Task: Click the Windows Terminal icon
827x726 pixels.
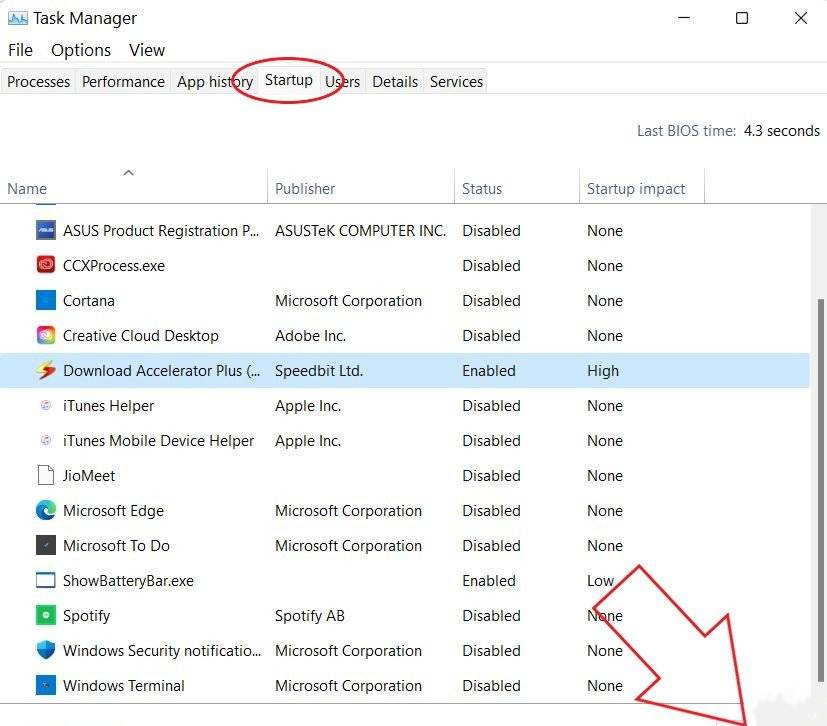Action: tap(46, 686)
